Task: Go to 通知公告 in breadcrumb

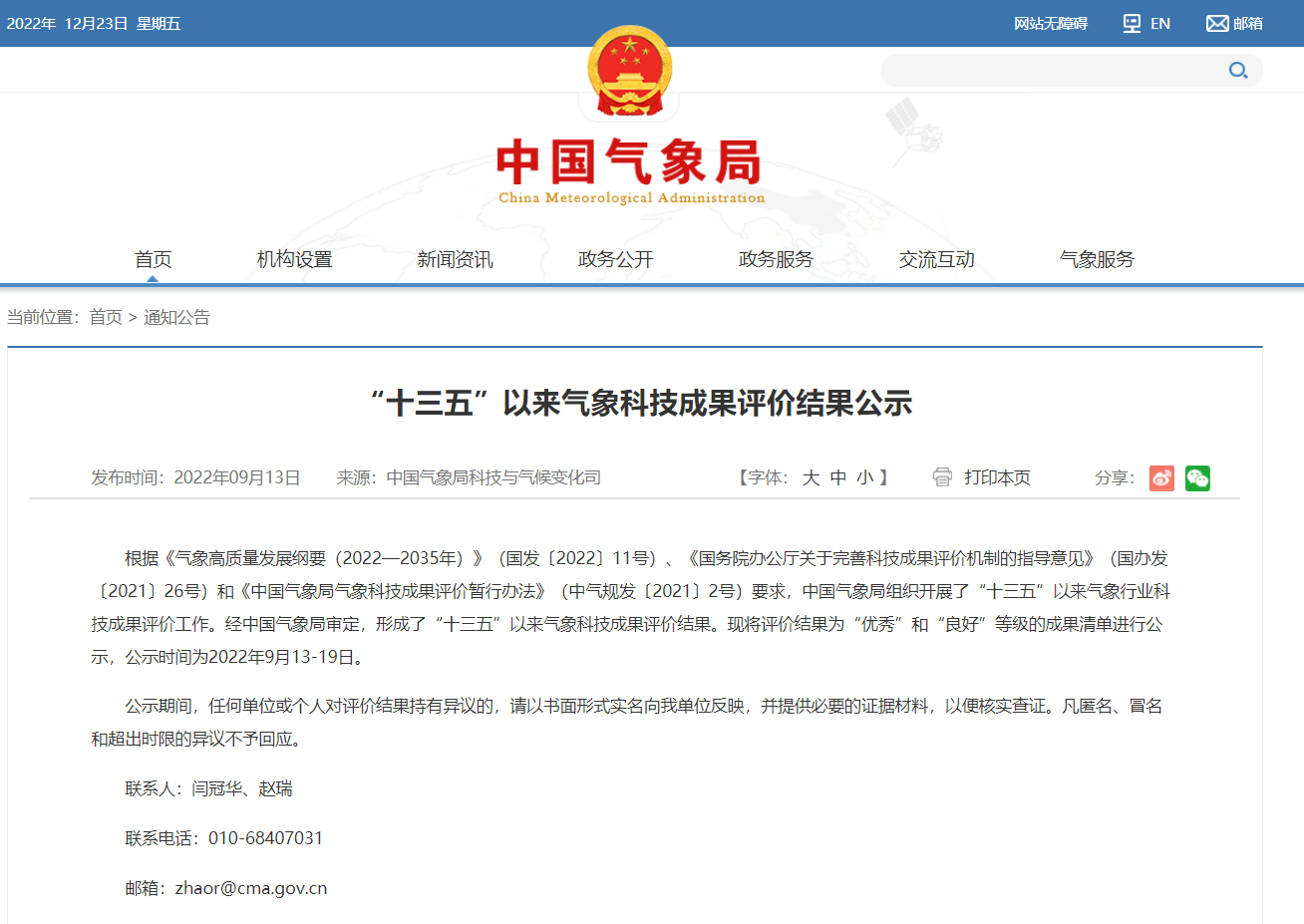Action: click(176, 318)
